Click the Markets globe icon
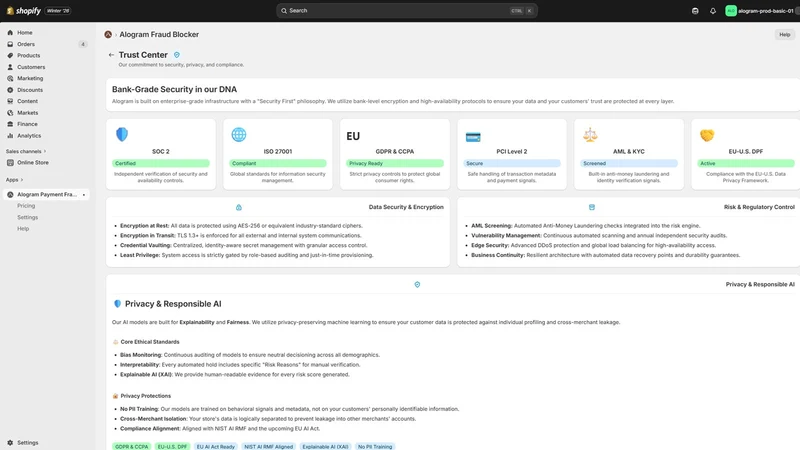The image size is (800, 450). pos(10,113)
